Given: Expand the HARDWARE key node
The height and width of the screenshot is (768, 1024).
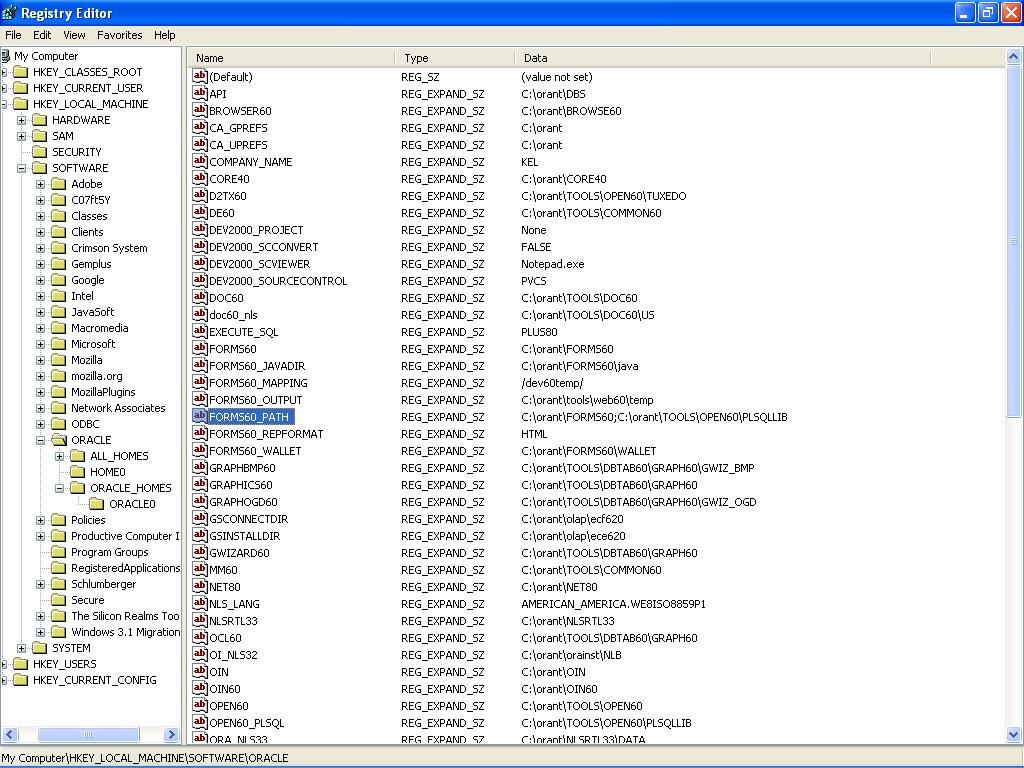Looking at the screenshot, I should click(21, 120).
